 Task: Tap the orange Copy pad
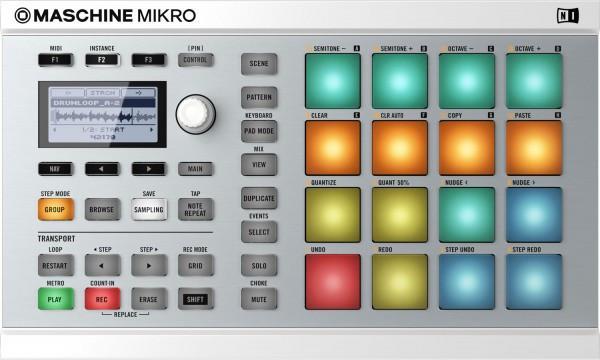click(x=467, y=148)
